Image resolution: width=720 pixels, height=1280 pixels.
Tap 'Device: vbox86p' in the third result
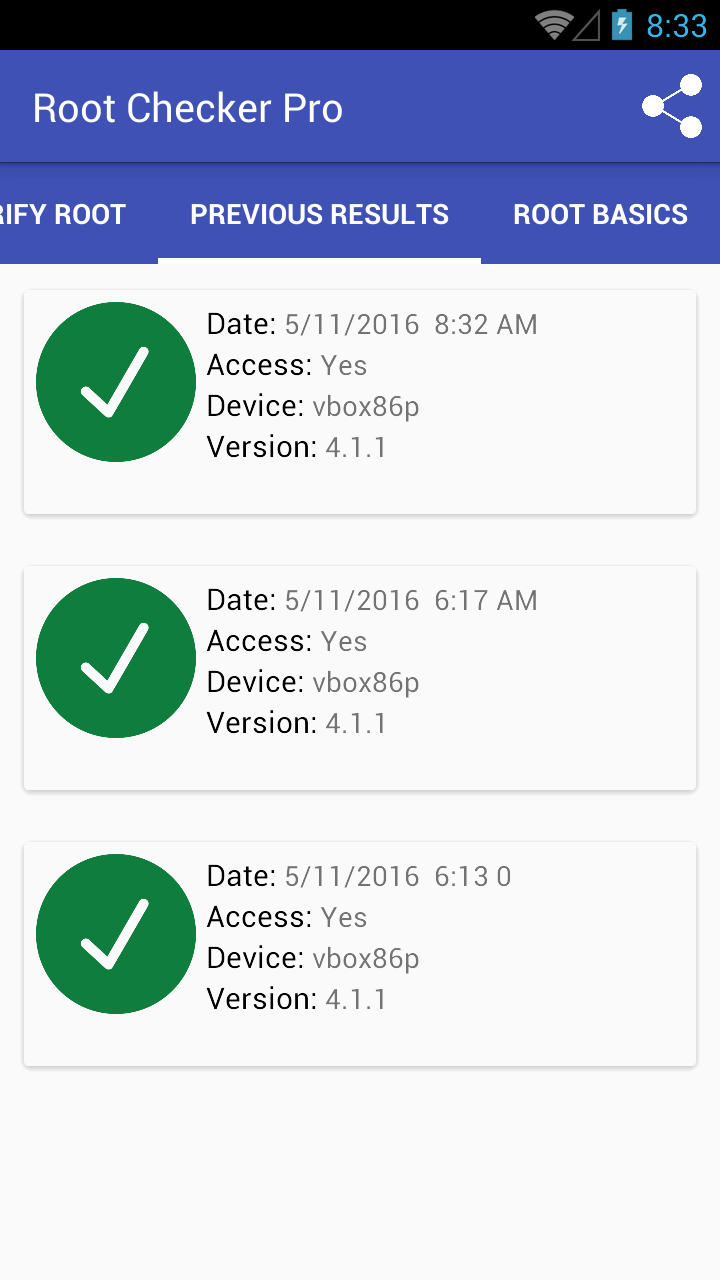[x=313, y=958]
